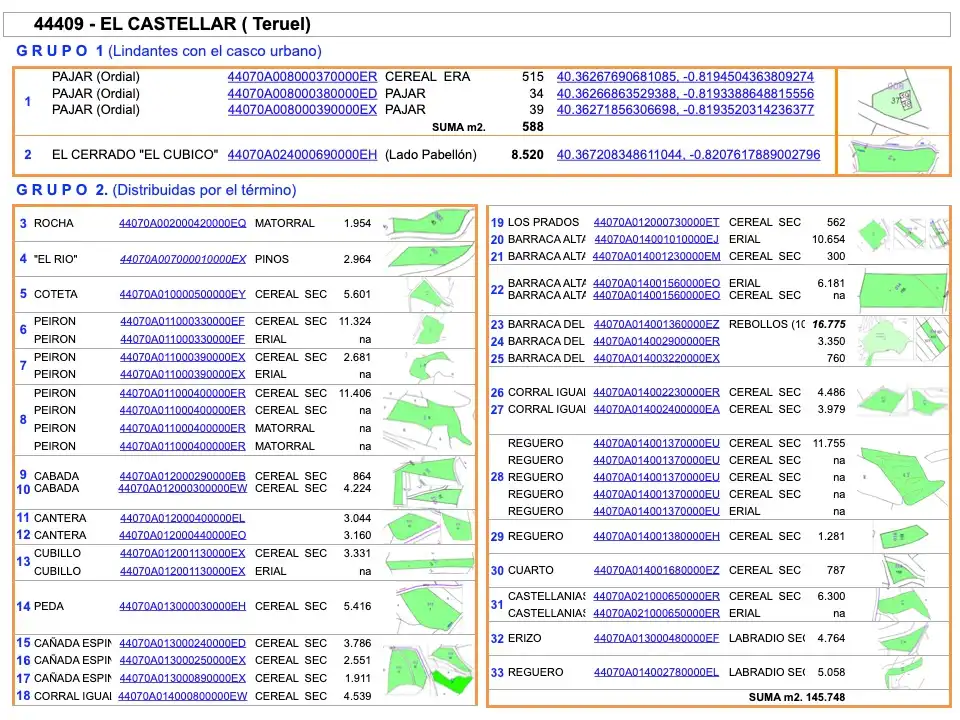
Task: Open CABADA reference 44070A012000290000EB
Action: pyautogui.click(x=182, y=476)
